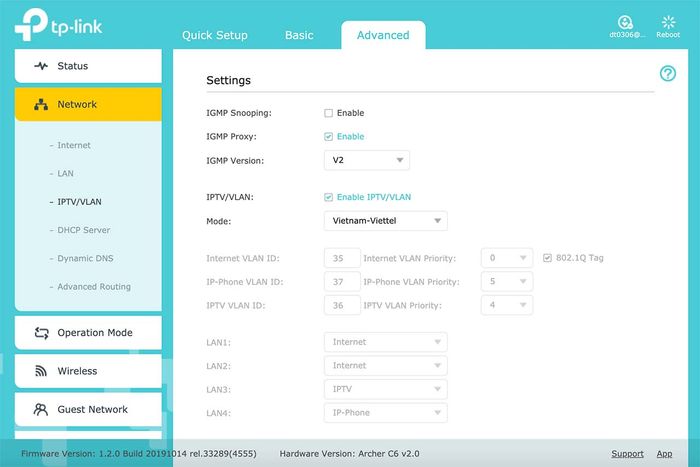
Task: Select the Advanced tab
Action: tap(383, 35)
